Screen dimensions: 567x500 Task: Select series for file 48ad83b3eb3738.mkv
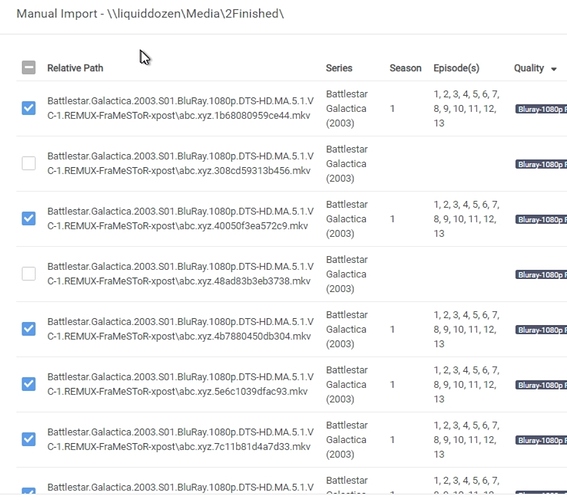[346, 274]
